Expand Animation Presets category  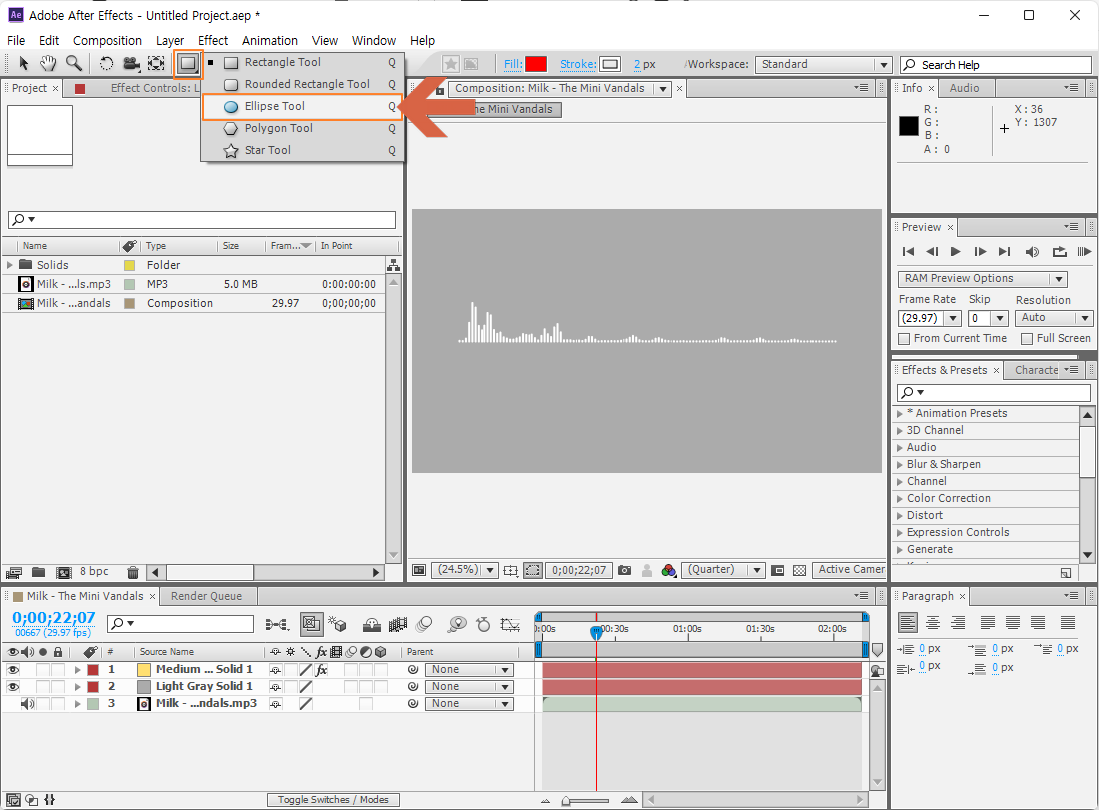point(900,413)
